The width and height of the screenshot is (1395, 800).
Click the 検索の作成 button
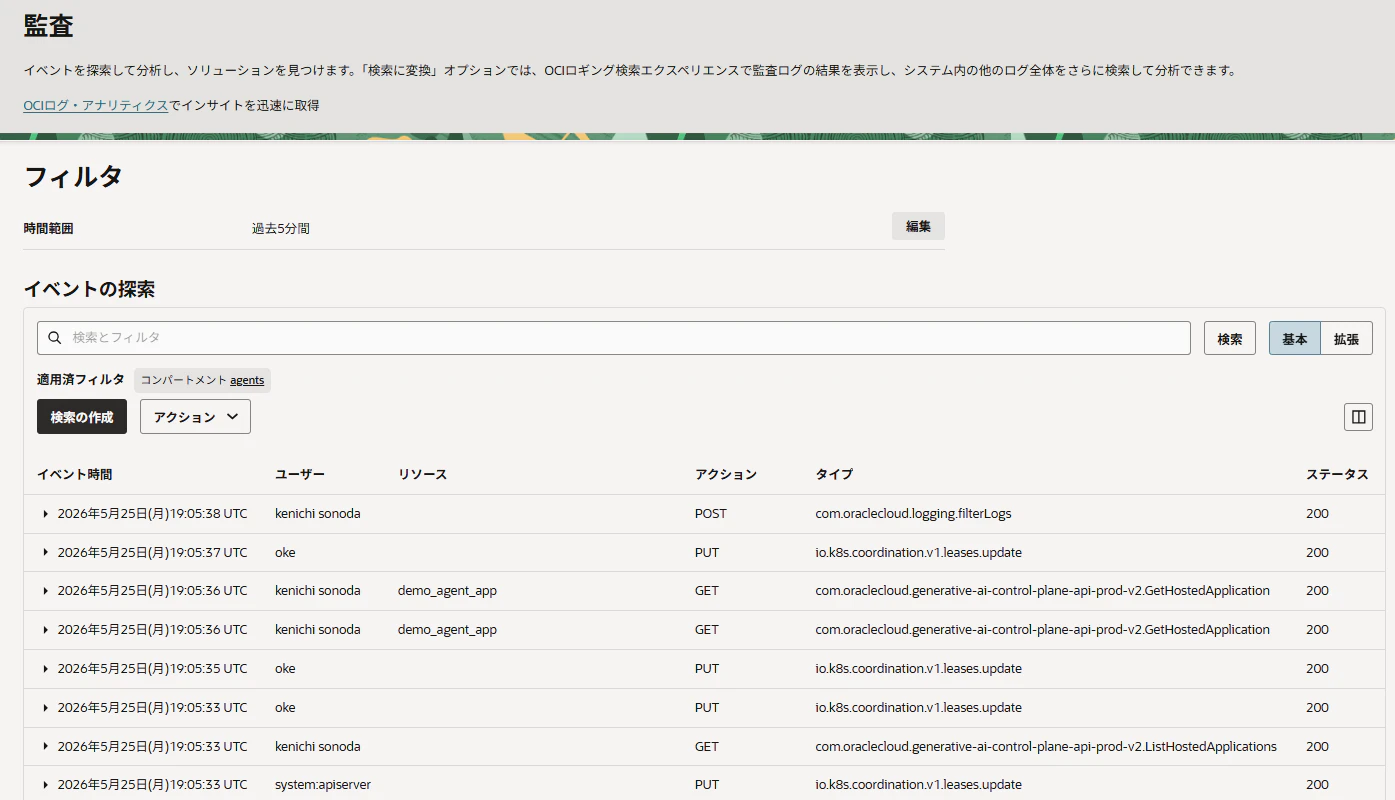pyautogui.click(x=82, y=417)
